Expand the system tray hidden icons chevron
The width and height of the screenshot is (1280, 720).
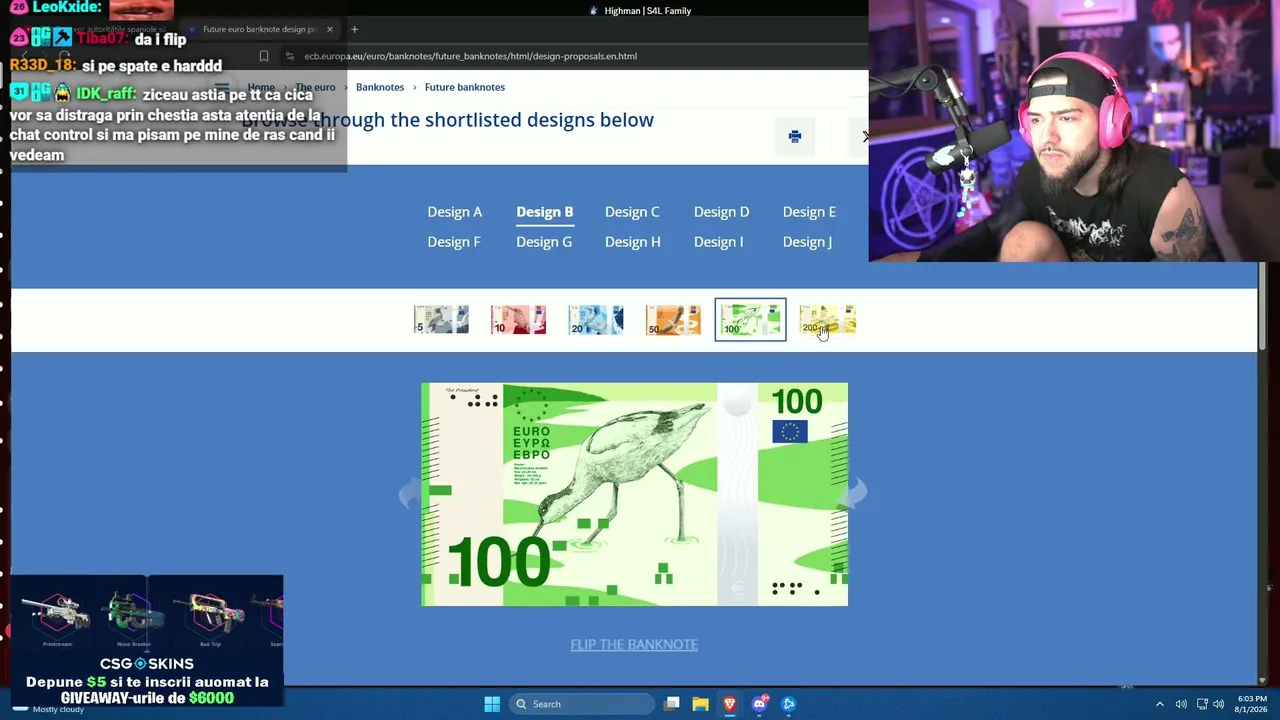click(1160, 704)
